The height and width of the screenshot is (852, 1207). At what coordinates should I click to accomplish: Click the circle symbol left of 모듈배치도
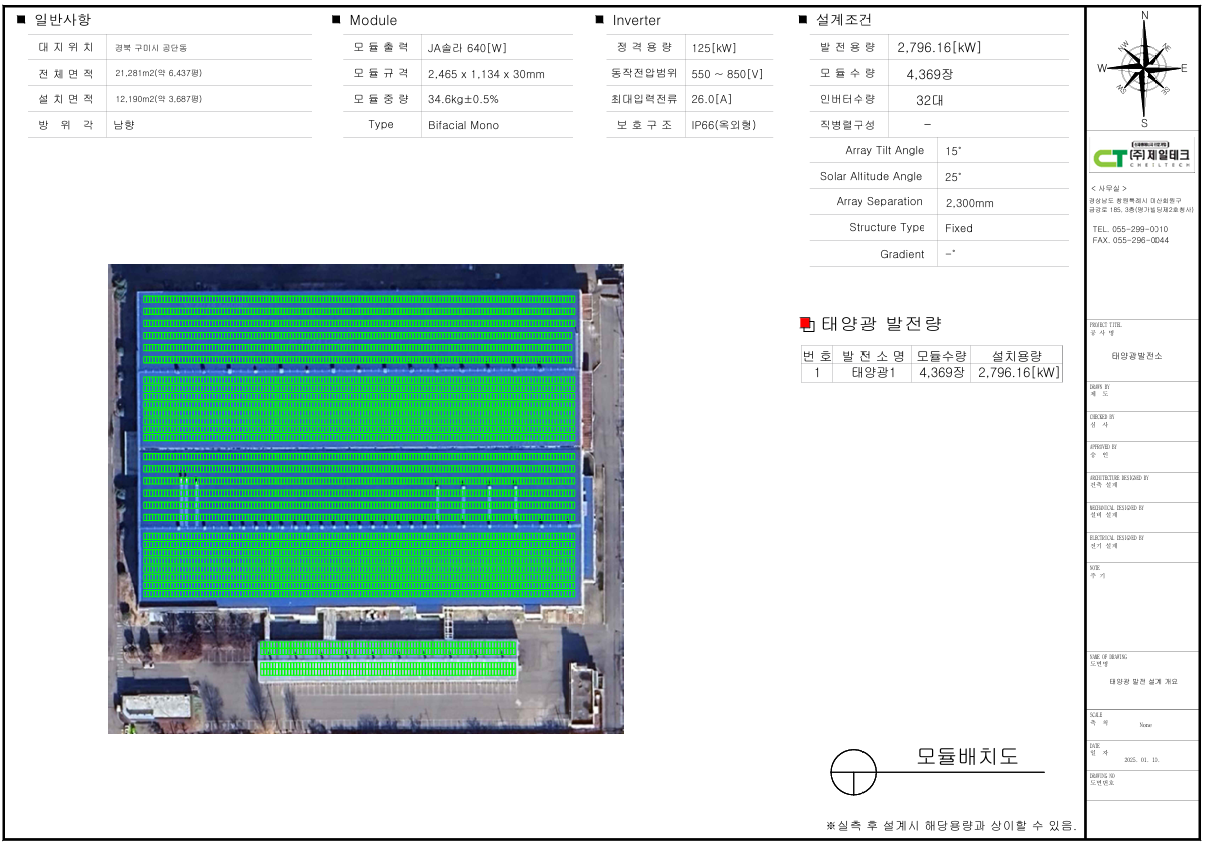[853, 773]
